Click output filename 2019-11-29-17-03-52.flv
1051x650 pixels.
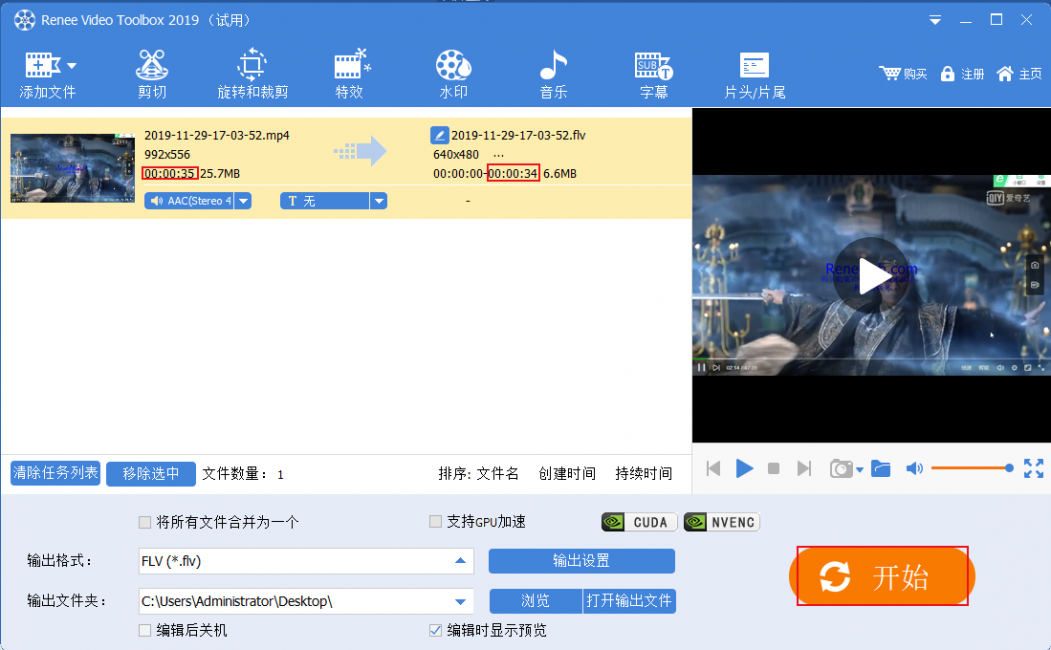click(518, 135)
